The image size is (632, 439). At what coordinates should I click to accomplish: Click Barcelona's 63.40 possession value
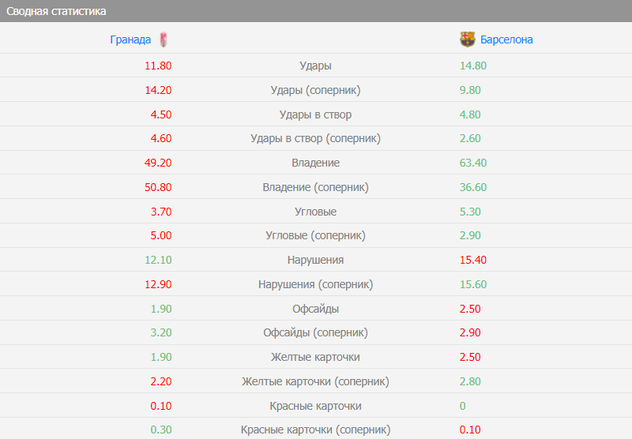pyautogui.click(x=473, y=163)
